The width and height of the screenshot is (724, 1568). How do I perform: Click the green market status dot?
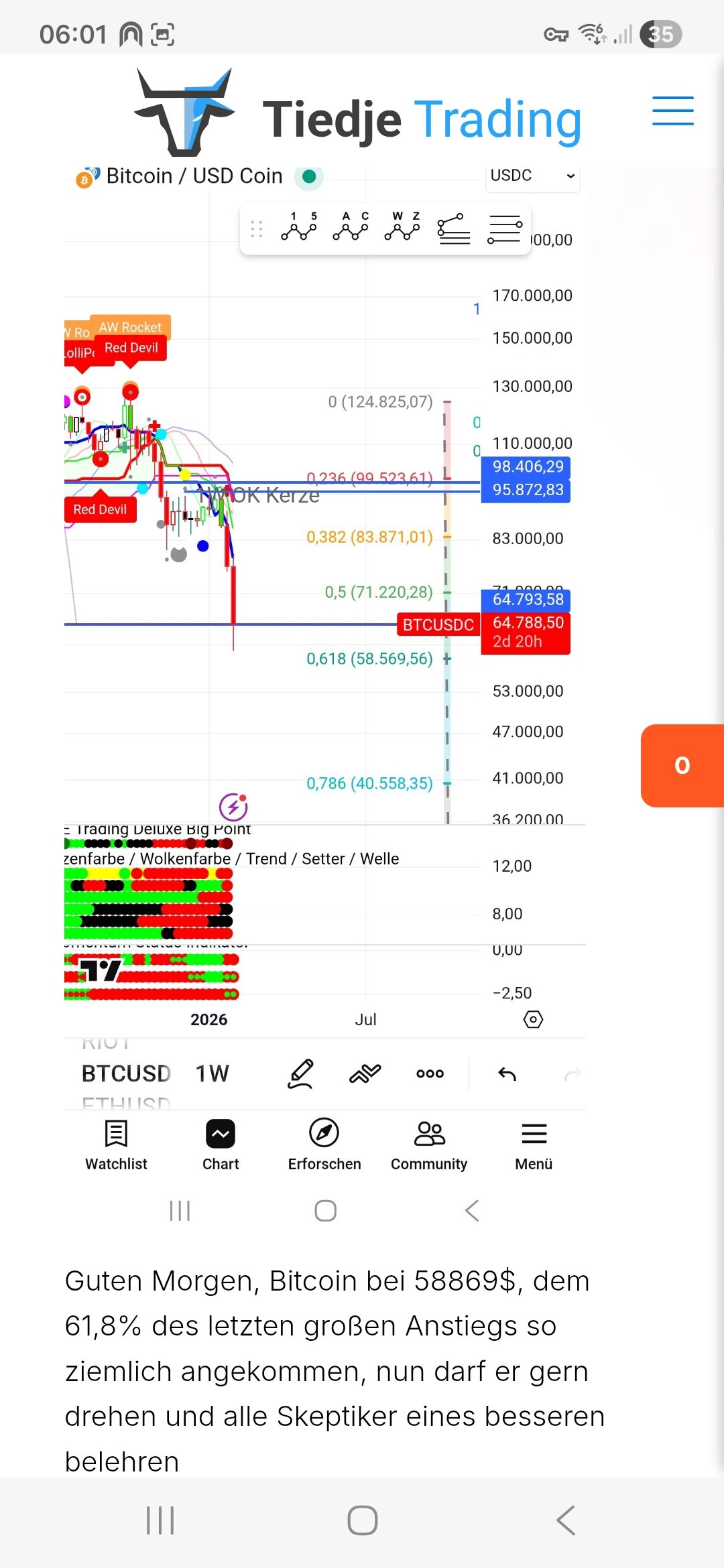pos(309,176)
